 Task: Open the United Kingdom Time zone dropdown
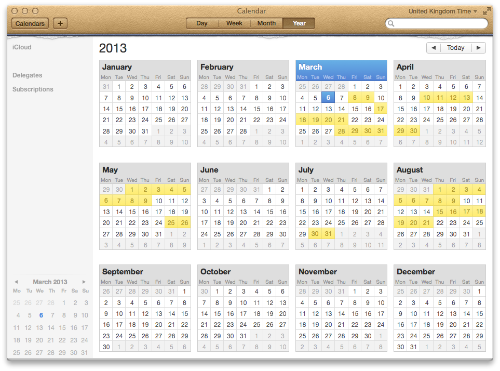pos(443,11)
